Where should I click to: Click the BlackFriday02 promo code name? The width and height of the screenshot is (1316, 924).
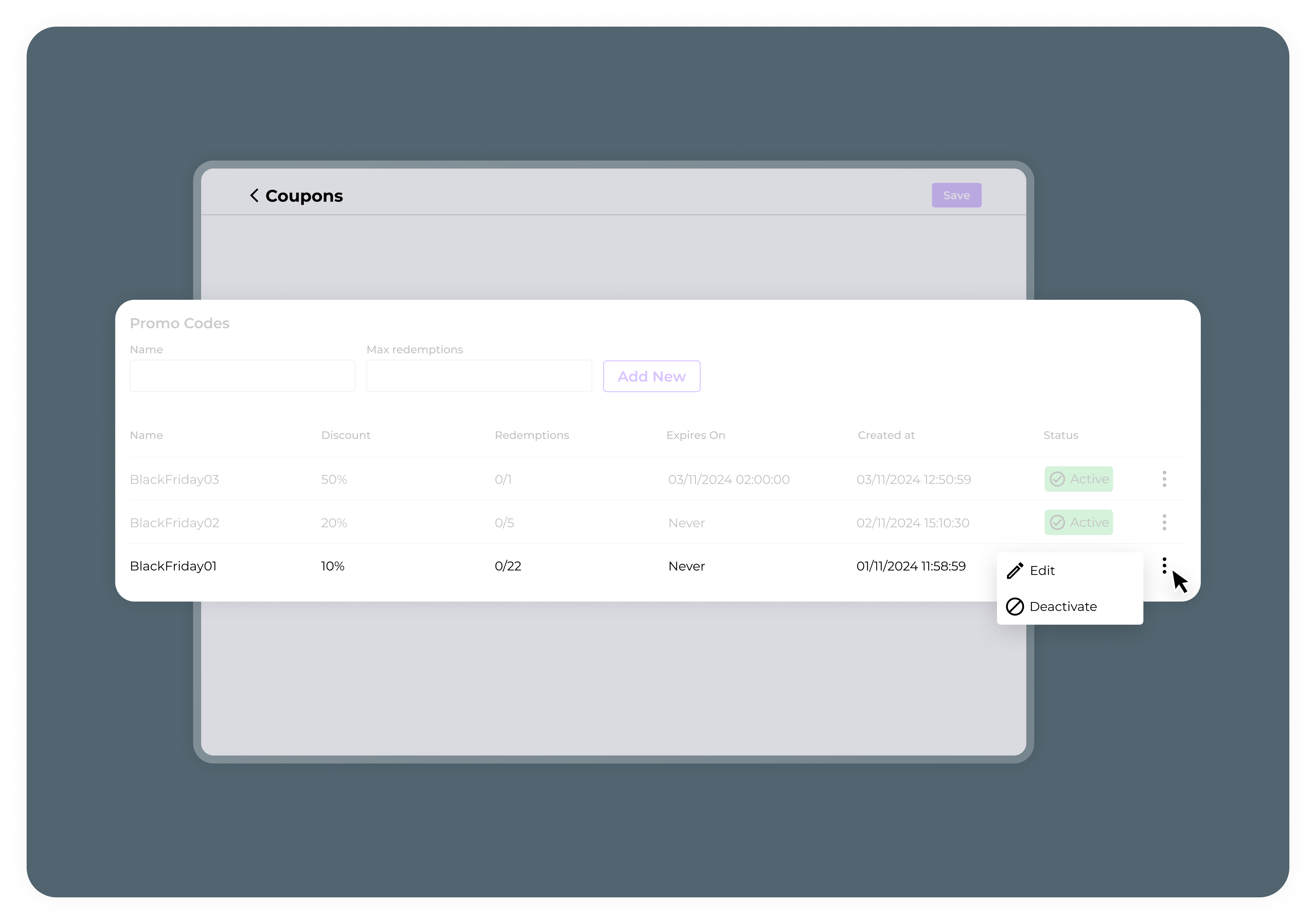pos(174,523)
